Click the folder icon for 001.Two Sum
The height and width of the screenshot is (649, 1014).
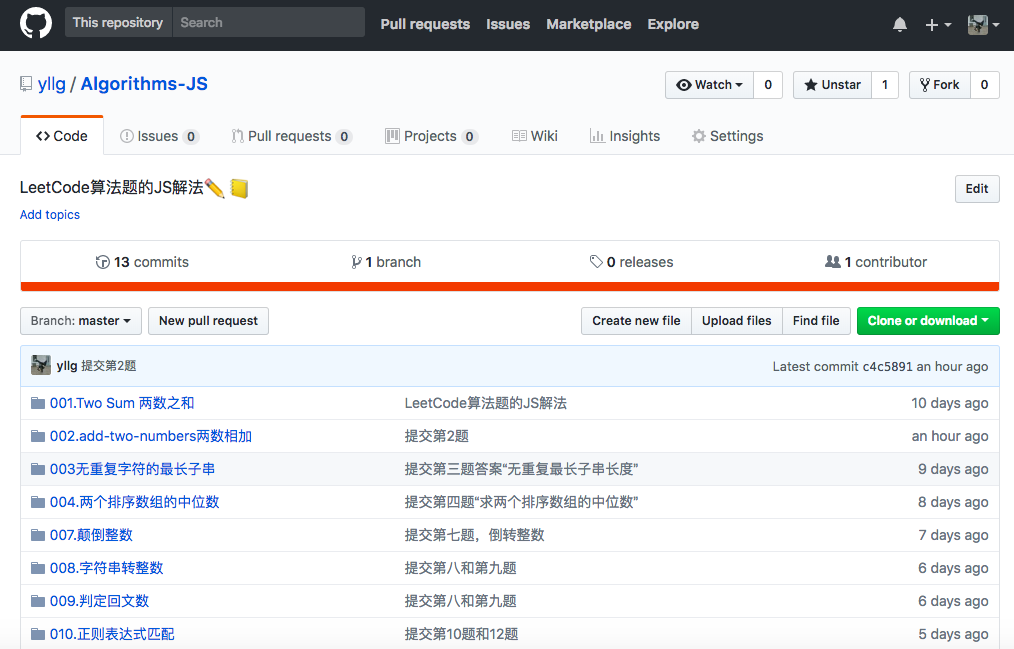tap(38, 403)
